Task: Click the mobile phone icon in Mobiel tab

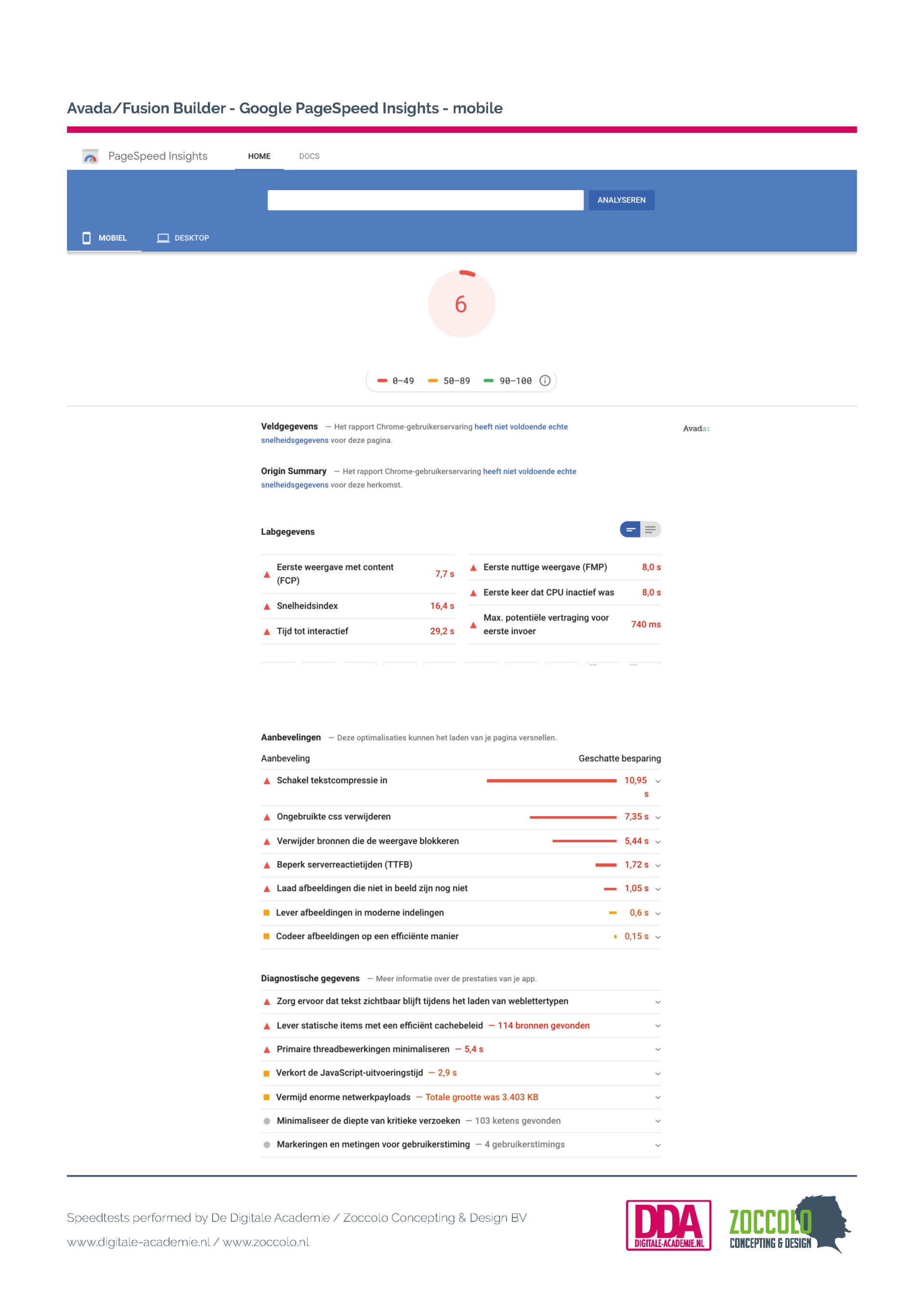Action: click(x=87, y=238)
